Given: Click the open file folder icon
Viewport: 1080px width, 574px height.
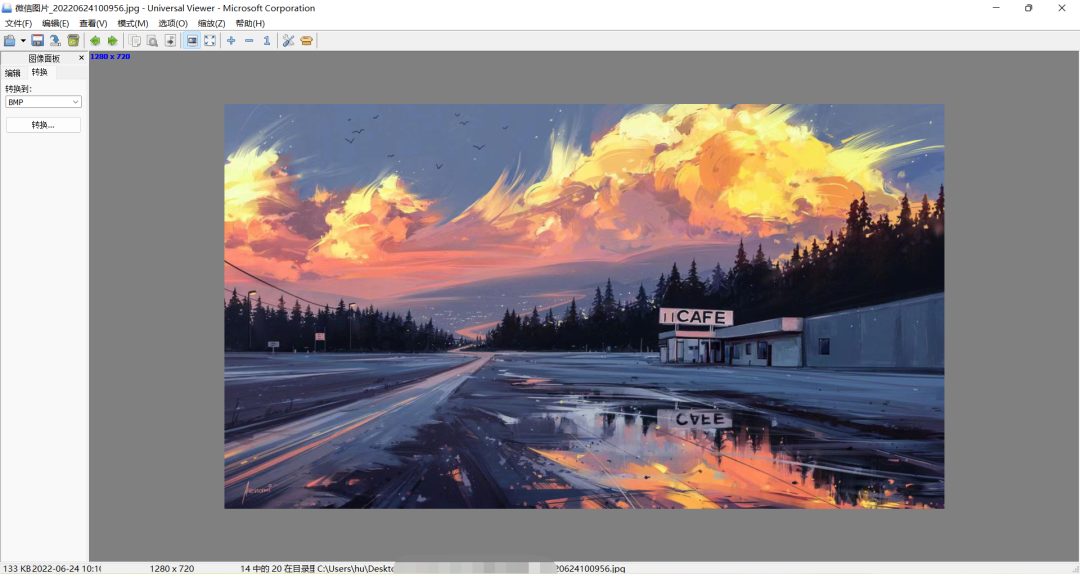Looking at the screenshot, I should (x=10, y=41).
